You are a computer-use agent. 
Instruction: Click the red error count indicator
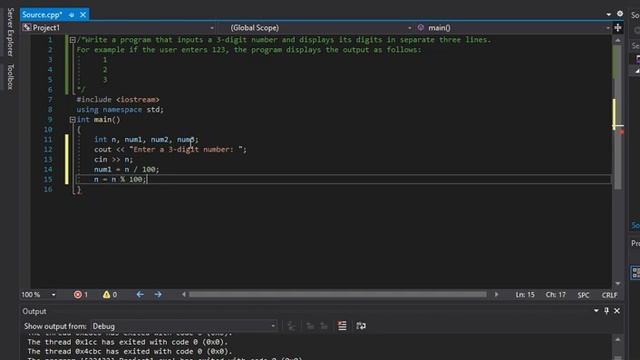pyautogui.click(x=81, y=295)
